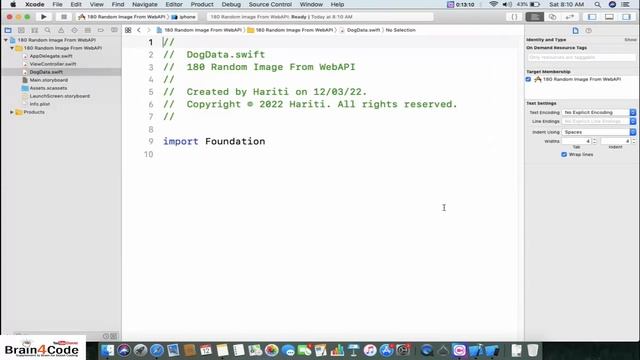
Task: Open the Indent Using dropdown
Action: [599, 132]
